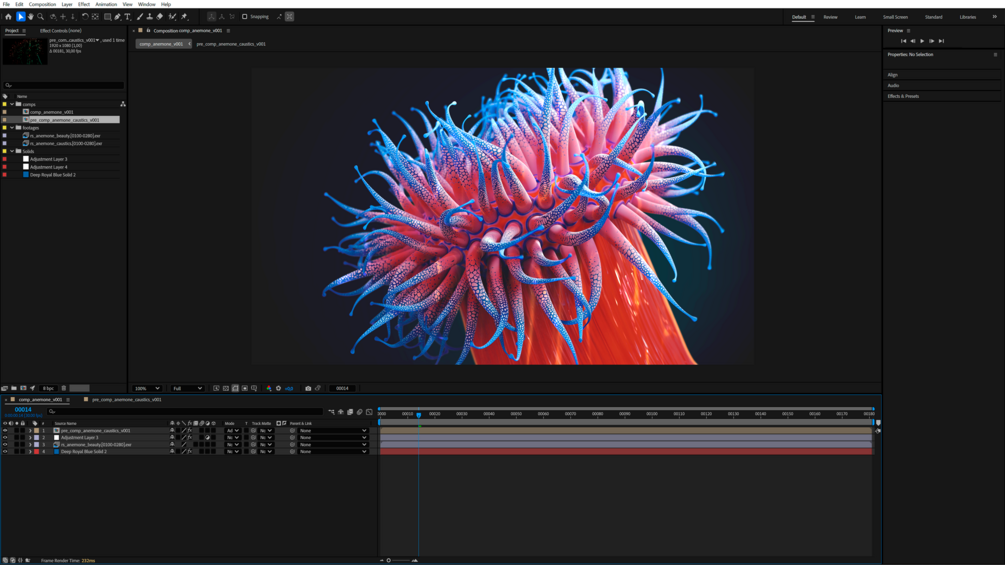Open the graph editor icon in timeline

pos(369,412)
